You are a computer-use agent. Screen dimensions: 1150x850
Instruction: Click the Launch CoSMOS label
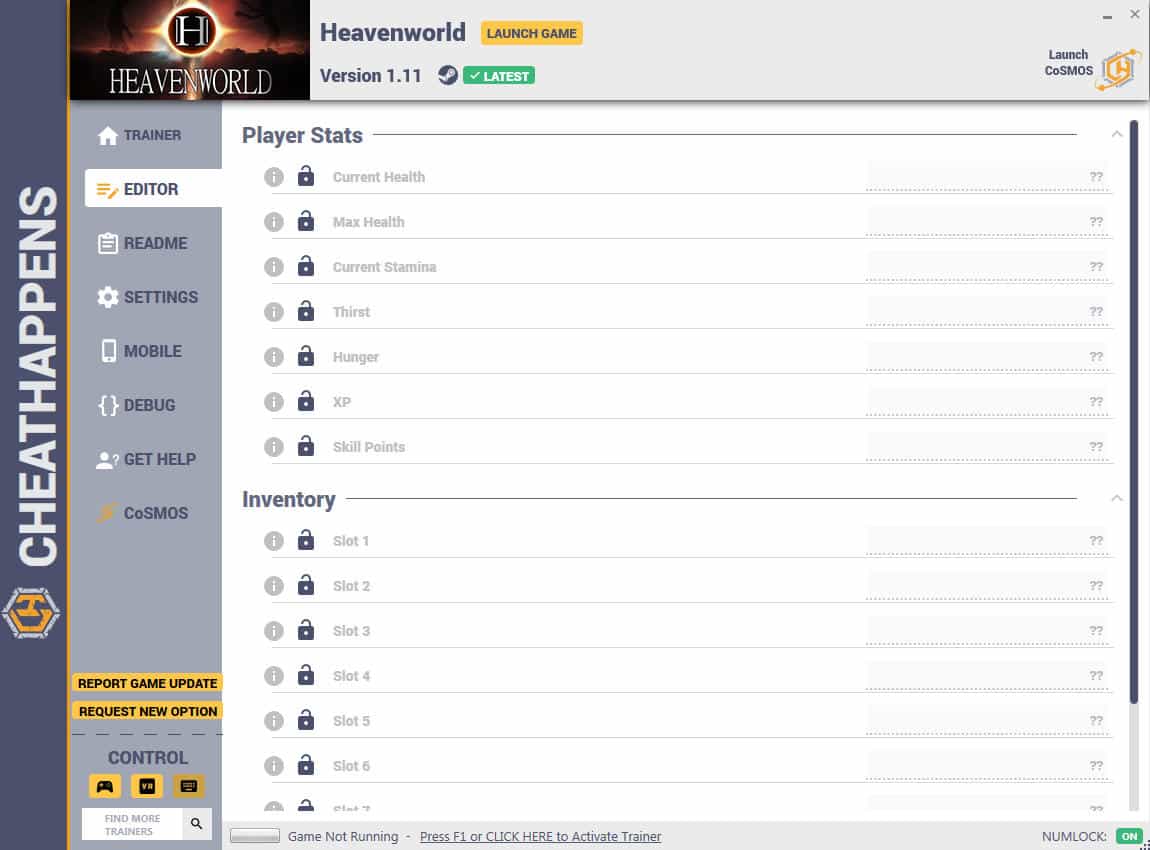pos(1069,62)
